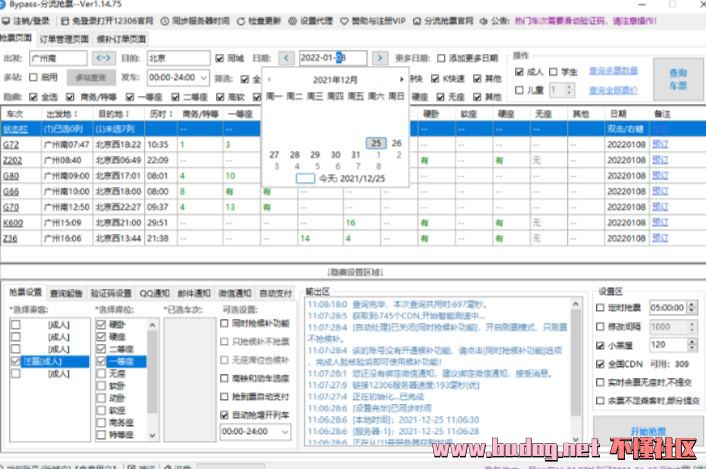Toggle 同城 checkbox next to destination
Image resolution: width=706 pixels, height=469 pixels.
(x=220, y=59)
